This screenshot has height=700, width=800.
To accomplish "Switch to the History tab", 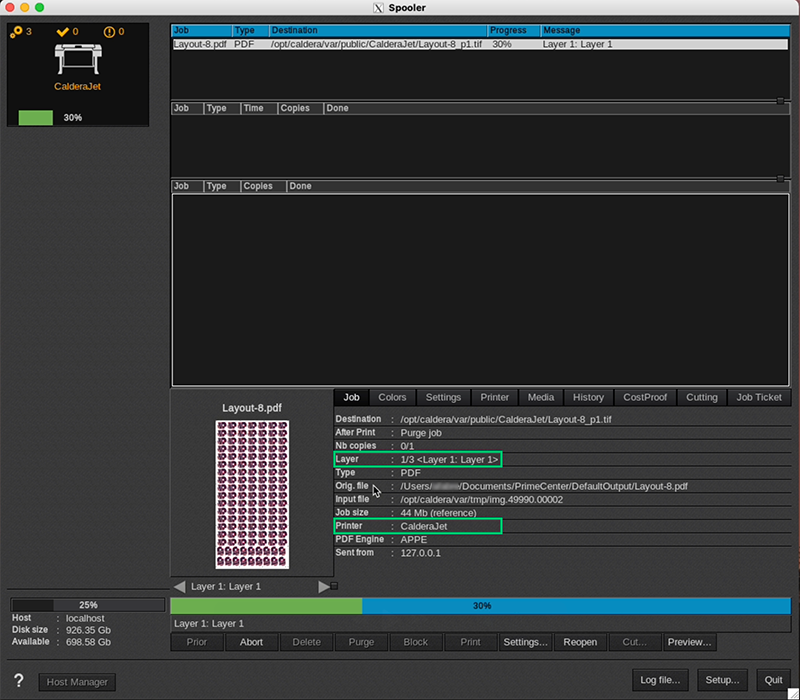I will [x=588, y=397].
